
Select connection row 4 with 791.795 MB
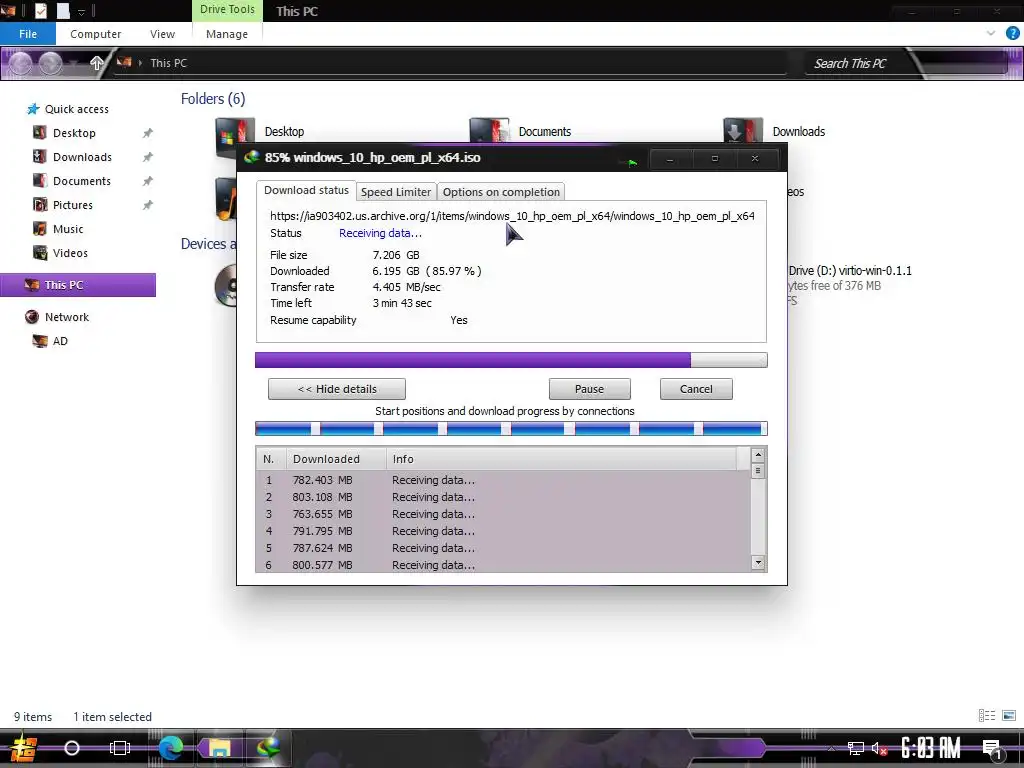[503, 531]
